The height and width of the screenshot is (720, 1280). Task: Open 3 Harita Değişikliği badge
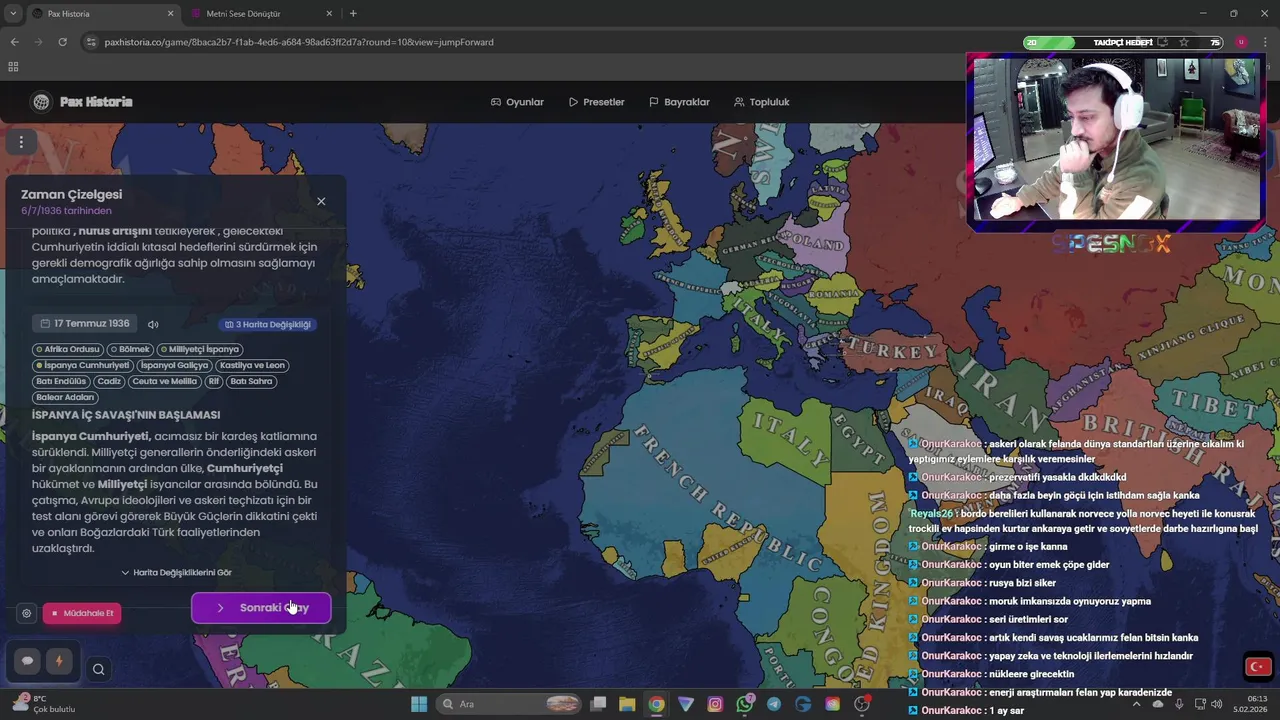click(268, 324)
